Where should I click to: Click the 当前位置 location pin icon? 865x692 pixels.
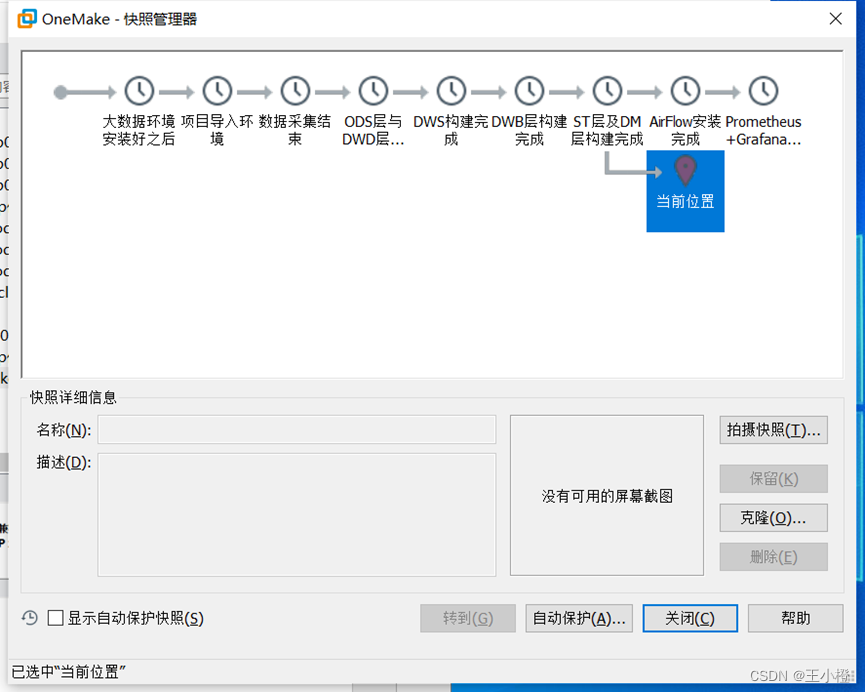click(685, 171)
